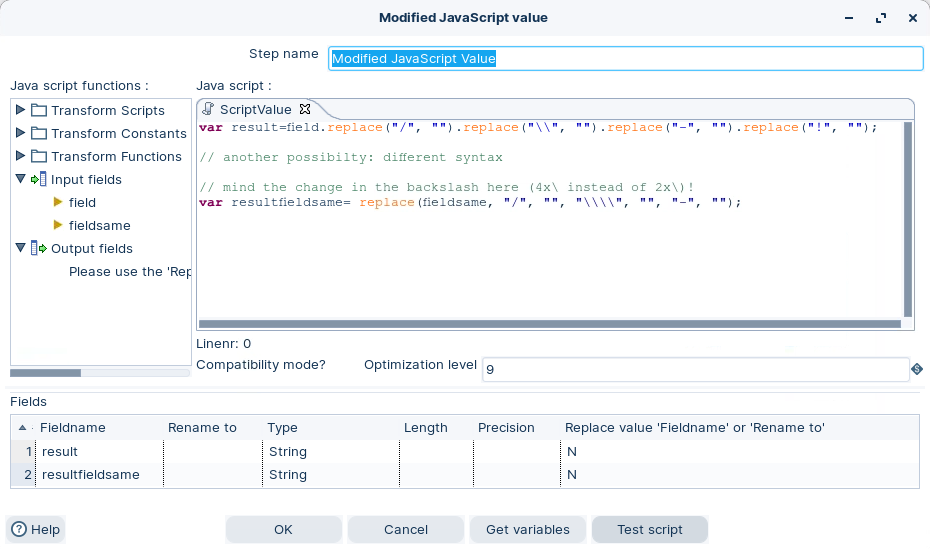Image resolution: width=930 pixels, height=549 pixels.
Task: Click the yellow arrow icon next to fieldsame
Action: pos(58,226)
